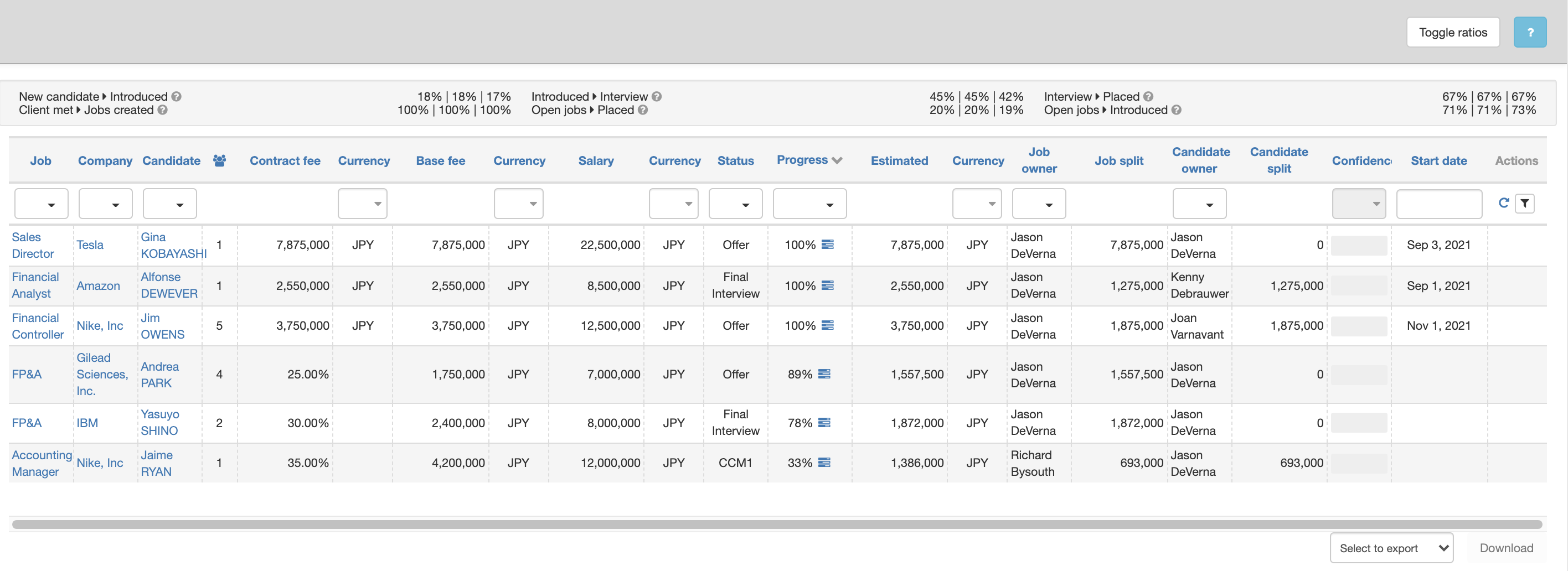Click the horizontal table scrollbar
This screenshot has height=571, width=1568.
click(x=777, y=524)
